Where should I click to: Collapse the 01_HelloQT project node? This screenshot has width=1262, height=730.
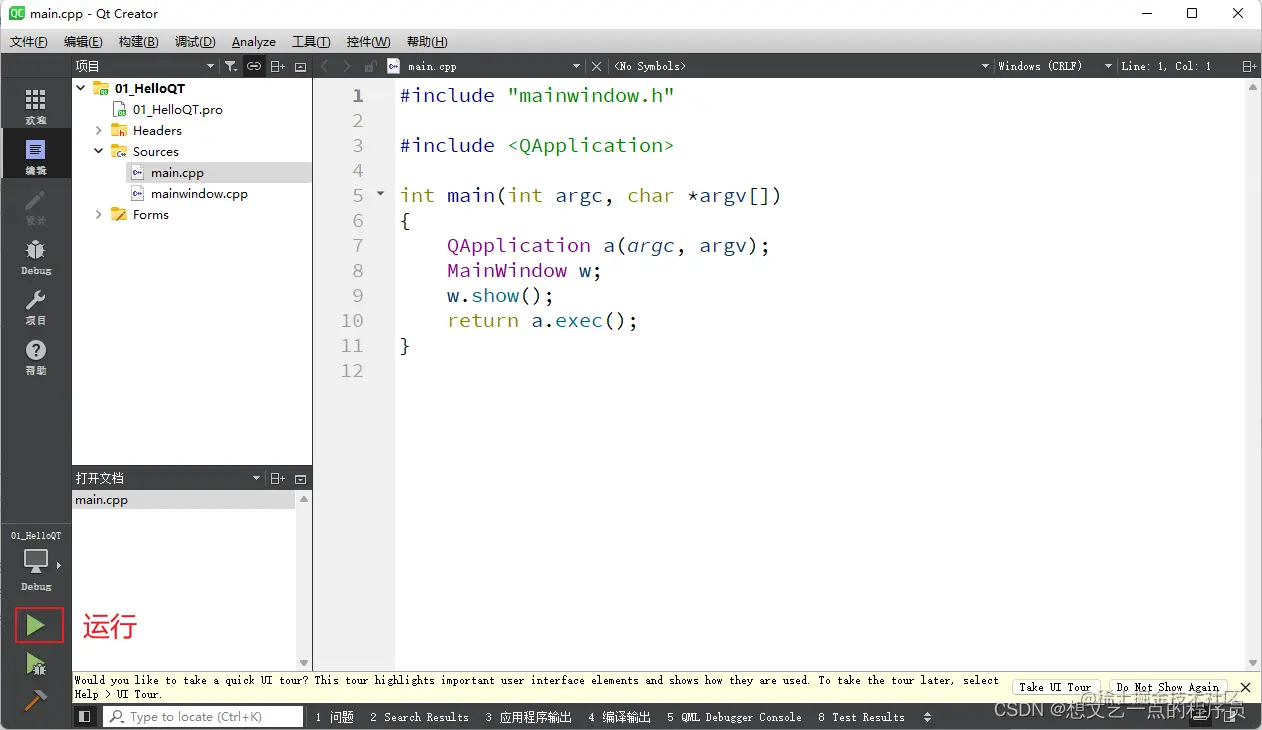pos(81,88)
